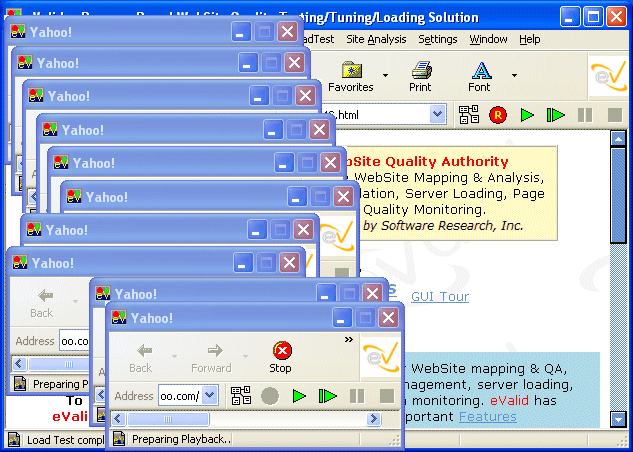
Task: Click step-play icon in frontmost Yahoo! window
Action: [327, 396]
